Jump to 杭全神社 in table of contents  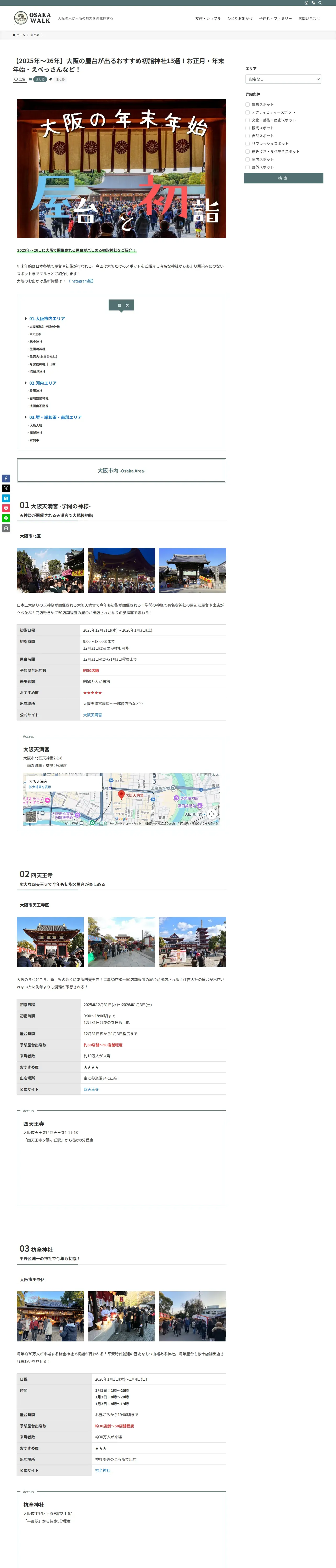click(x=36, y=342)
